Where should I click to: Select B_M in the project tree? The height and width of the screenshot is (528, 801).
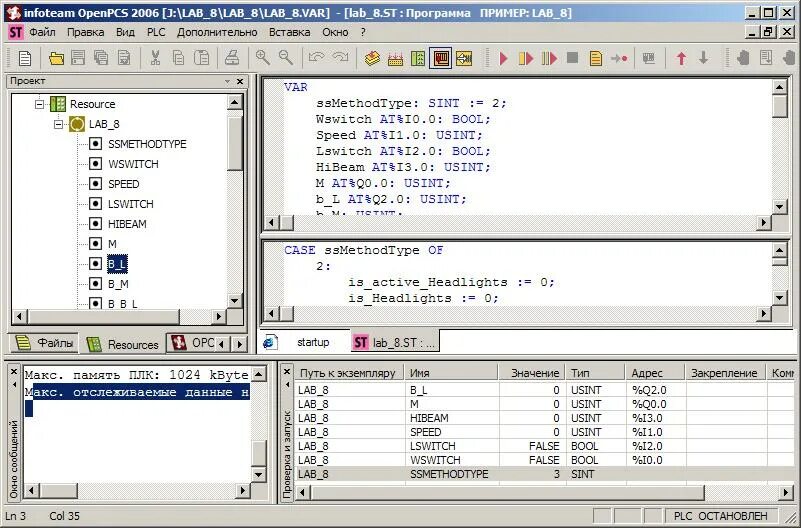point(118,284)
